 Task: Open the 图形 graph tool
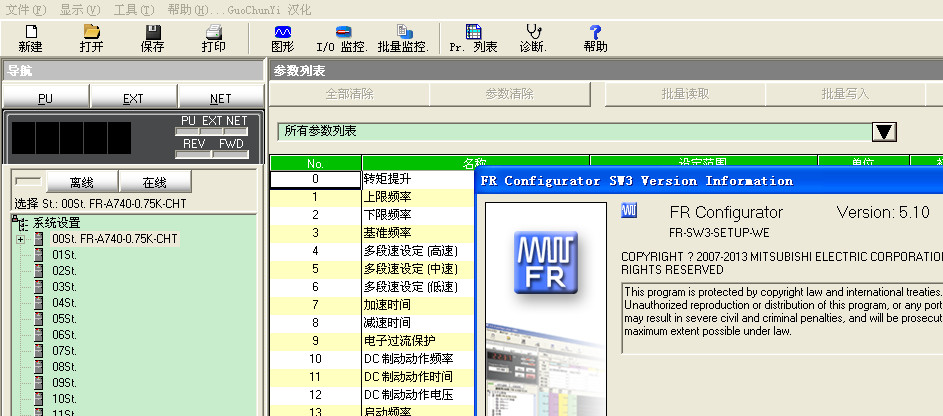click(x=283, y=33)
